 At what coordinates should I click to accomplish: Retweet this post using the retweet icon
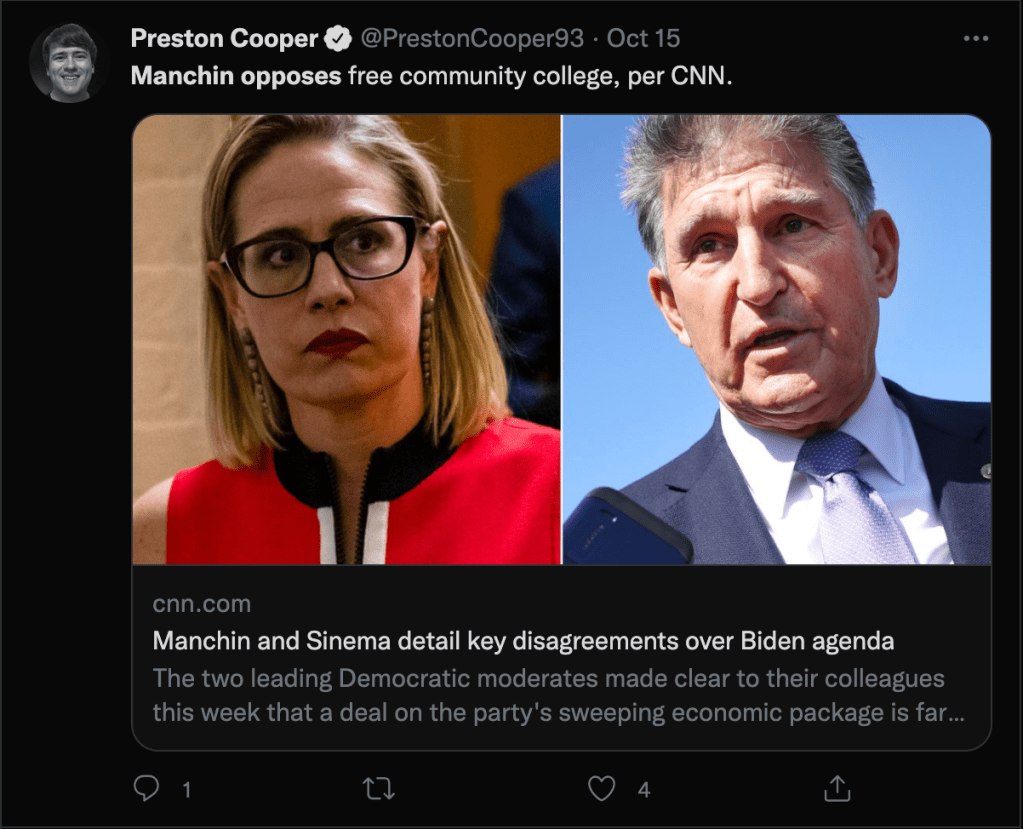pyautogui.click(x=378, y=789)
